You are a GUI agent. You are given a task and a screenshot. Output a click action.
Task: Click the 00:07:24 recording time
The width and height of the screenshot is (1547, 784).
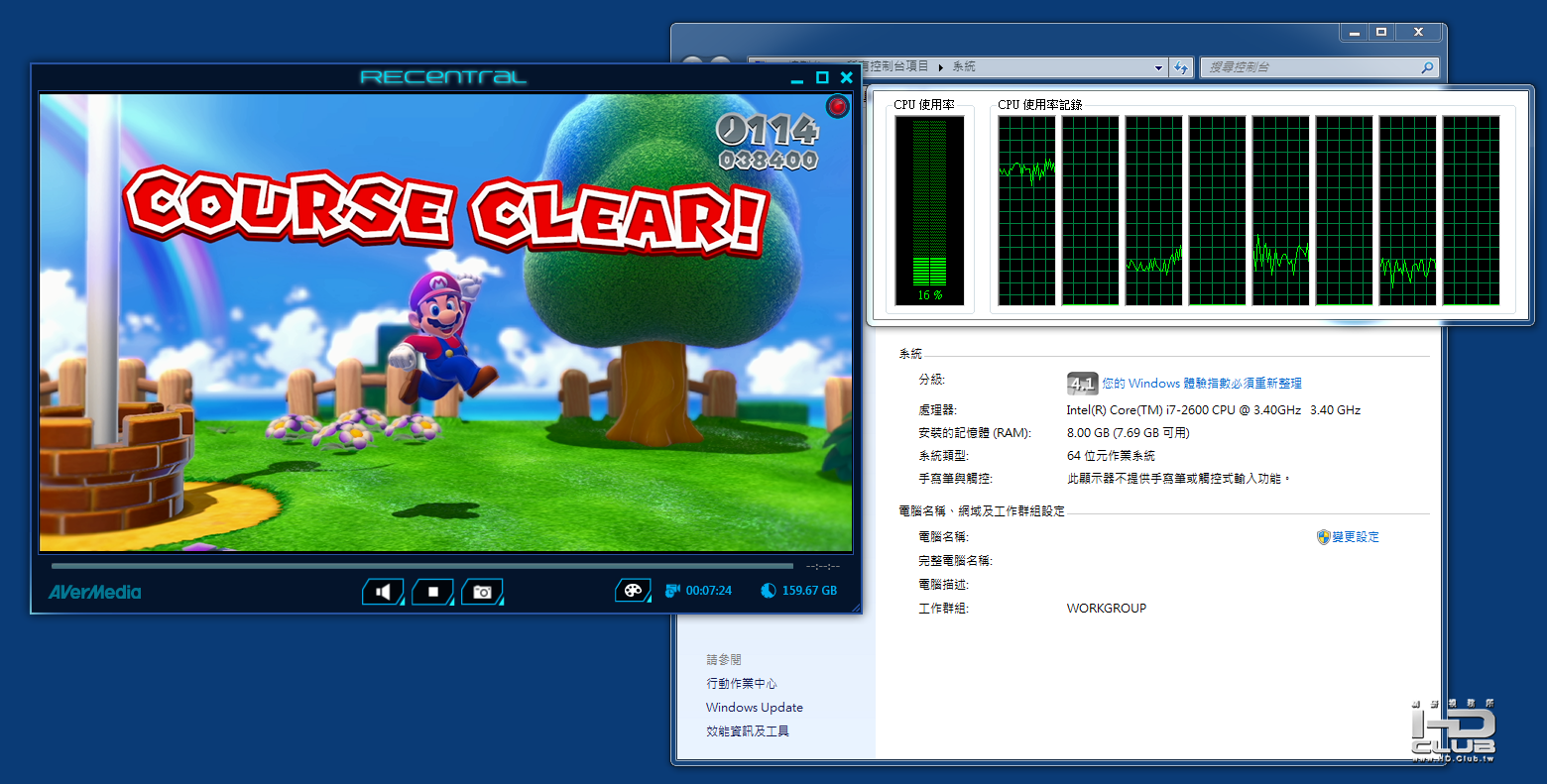point(709,591)
